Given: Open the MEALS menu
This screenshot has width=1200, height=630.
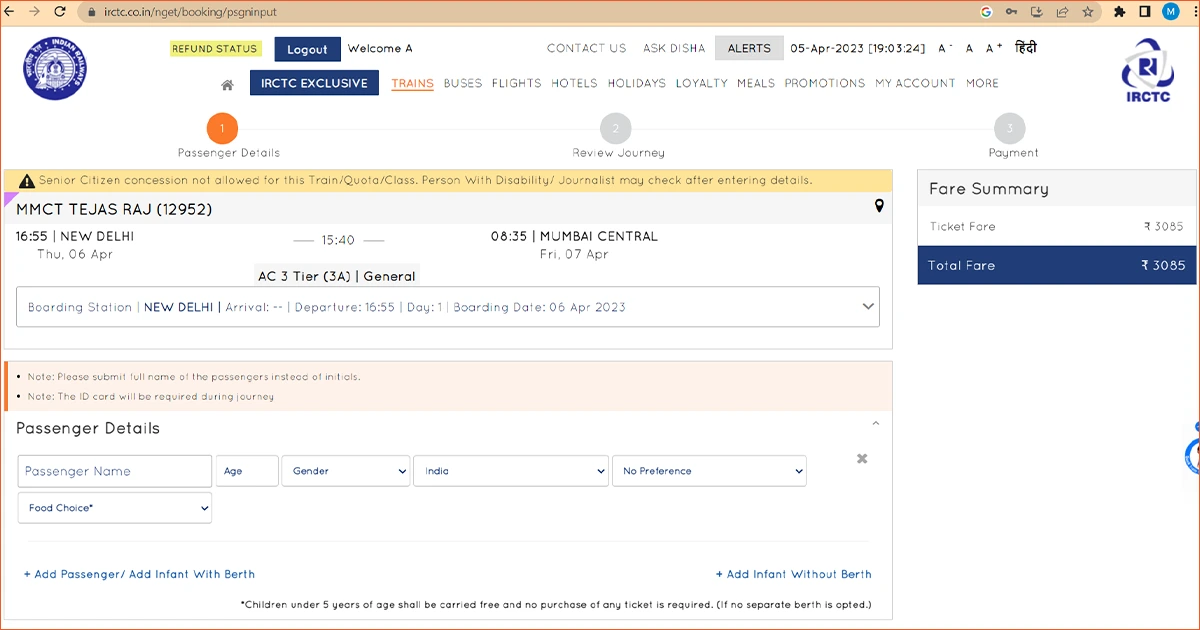Looking at the screenshot, I should click(x=756, y=83).
